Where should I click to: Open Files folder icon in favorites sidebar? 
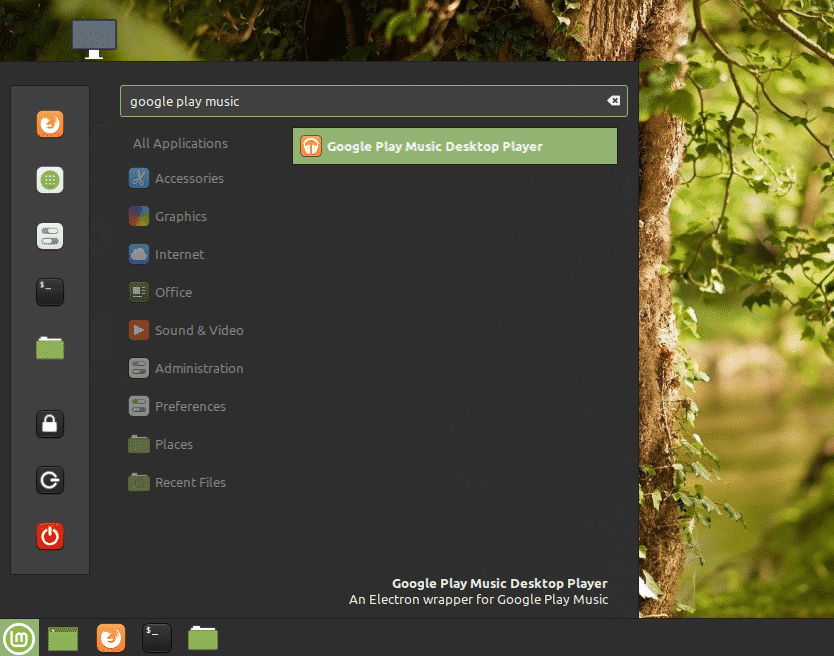click(x=50, y=348)
